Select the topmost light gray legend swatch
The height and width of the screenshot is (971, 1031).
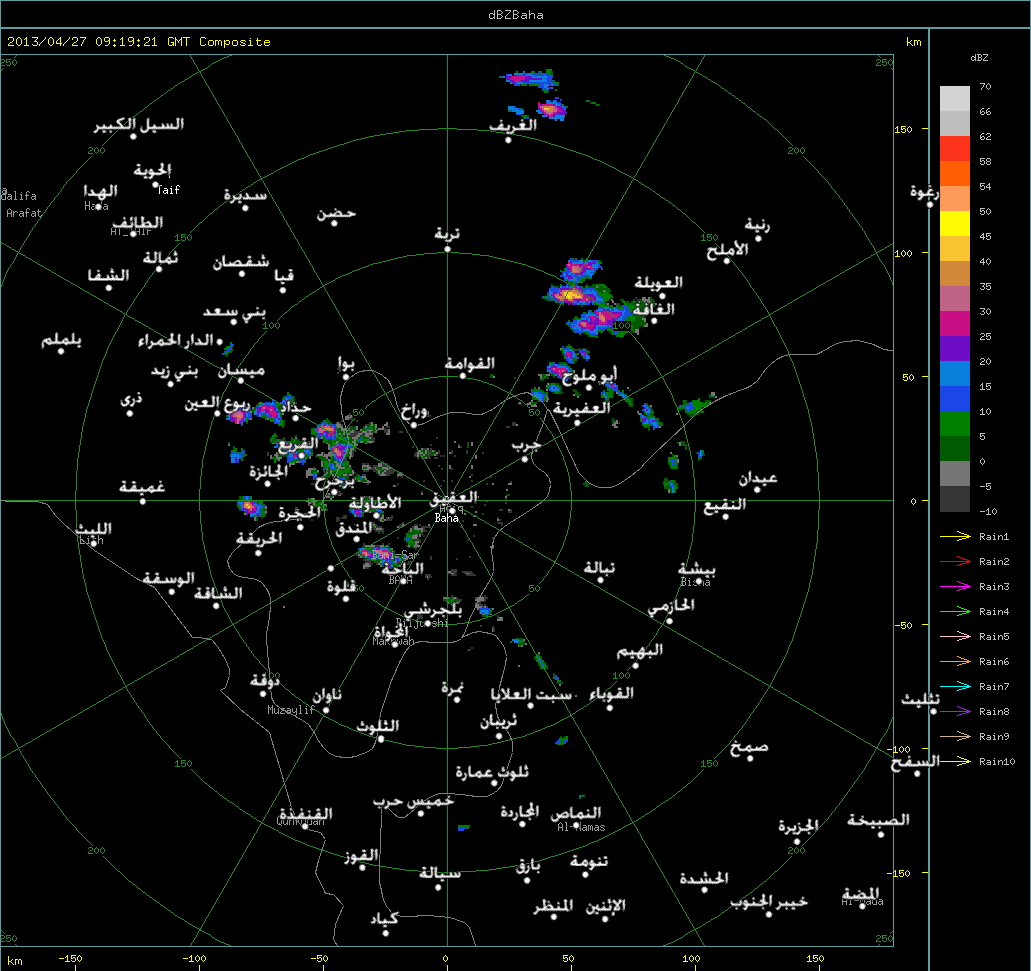tap(955, 99)
